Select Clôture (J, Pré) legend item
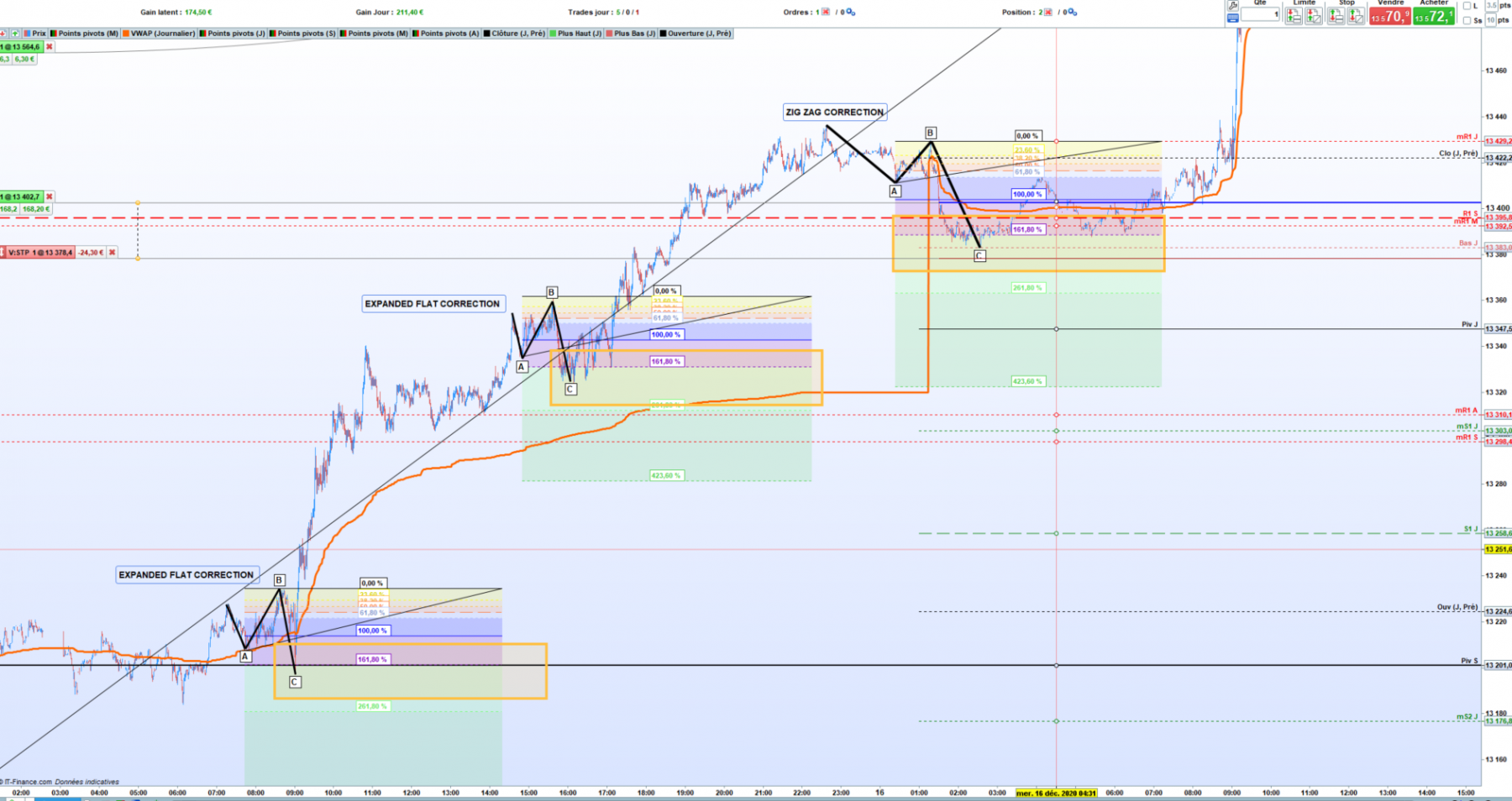The width and height of the screenshot is (1512, 801). point(514,34)
